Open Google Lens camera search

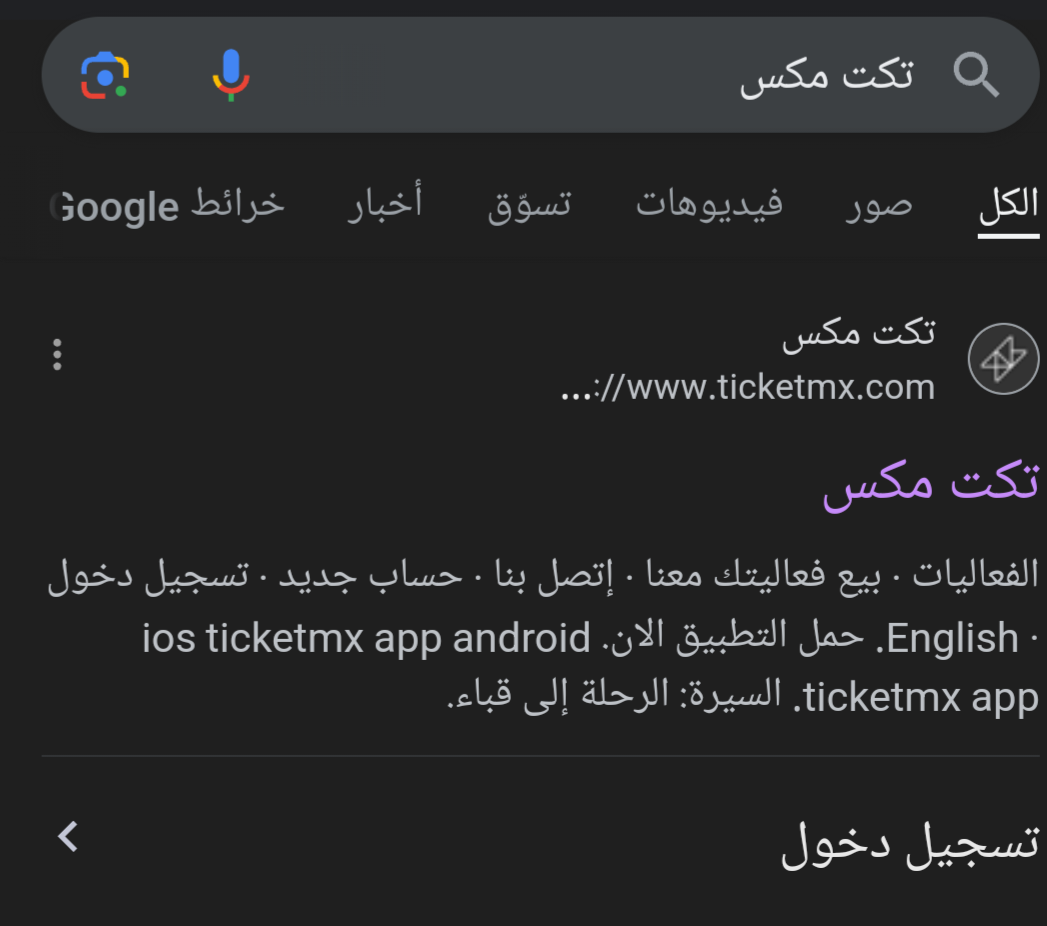(x=105, y=75)
